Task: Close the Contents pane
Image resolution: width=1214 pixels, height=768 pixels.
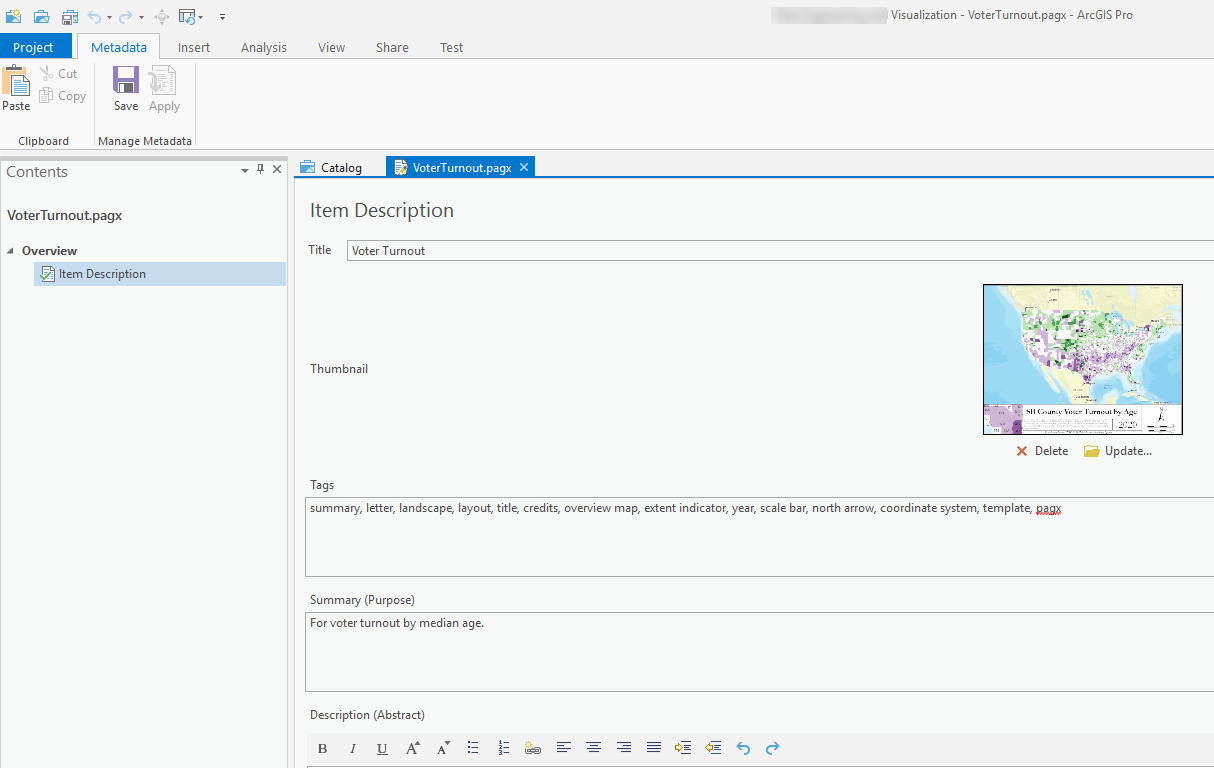Action: (x=277, y=170)
